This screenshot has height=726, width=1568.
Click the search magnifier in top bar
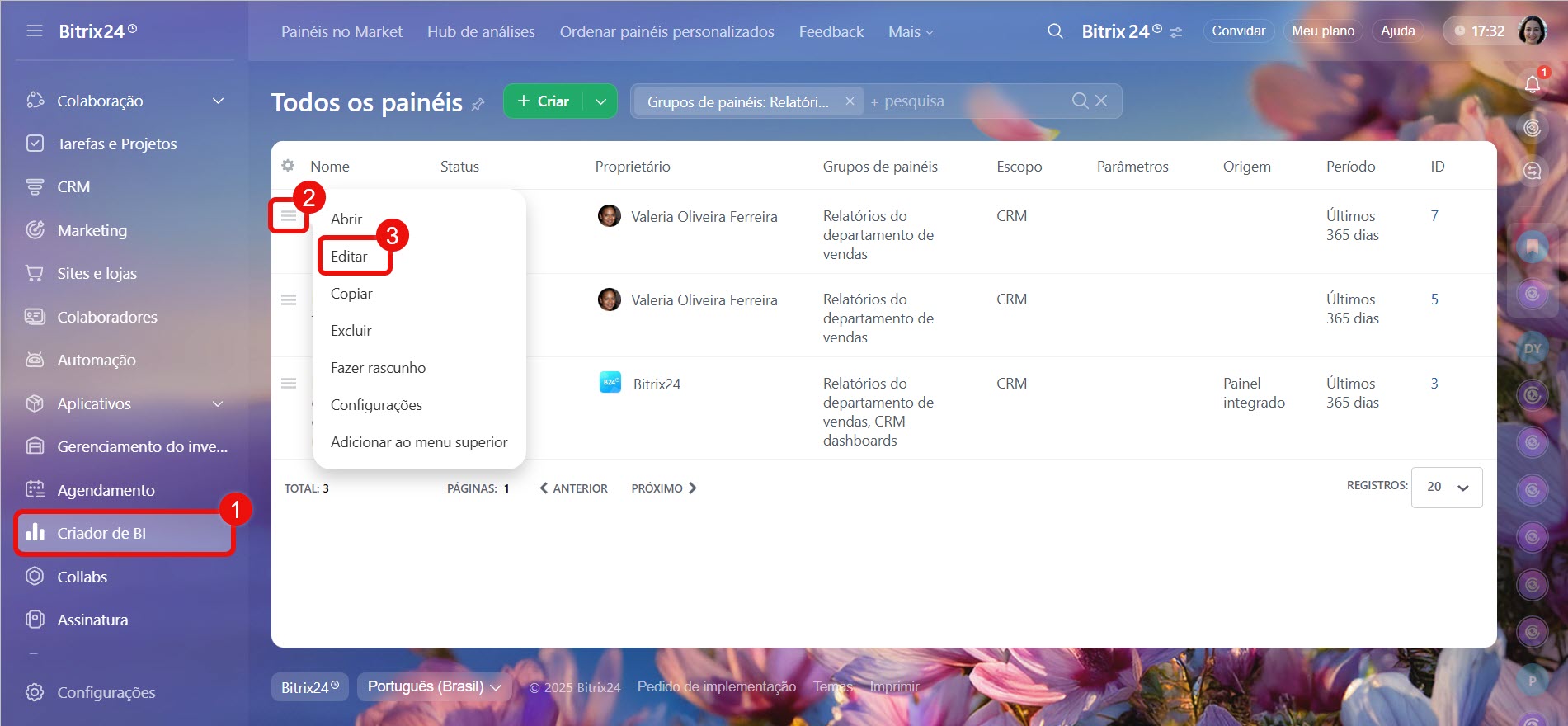coord(1055,31)
